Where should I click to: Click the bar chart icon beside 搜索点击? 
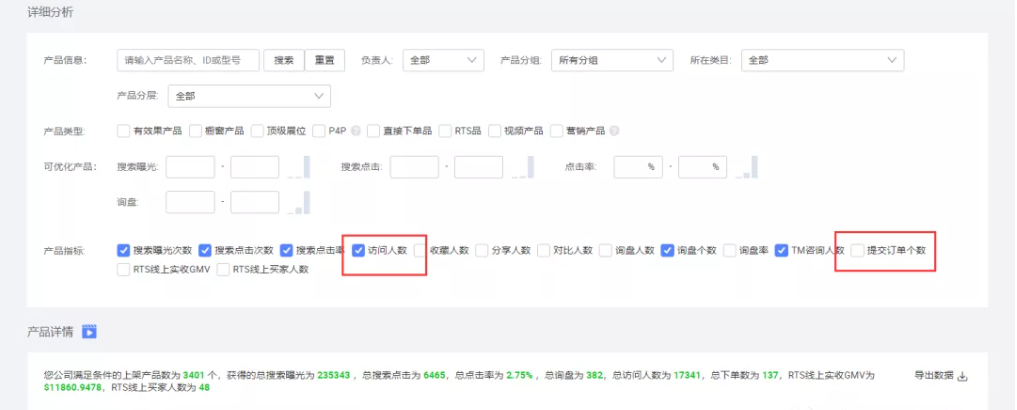[523, 167]
